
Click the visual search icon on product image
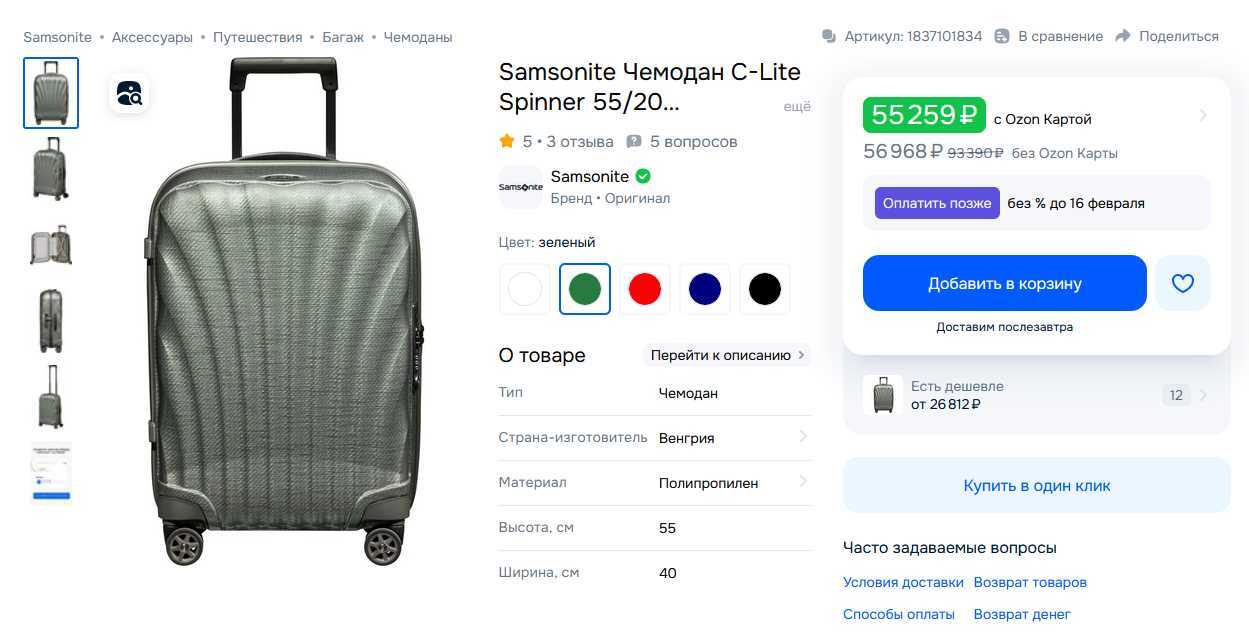click(129, 93)
